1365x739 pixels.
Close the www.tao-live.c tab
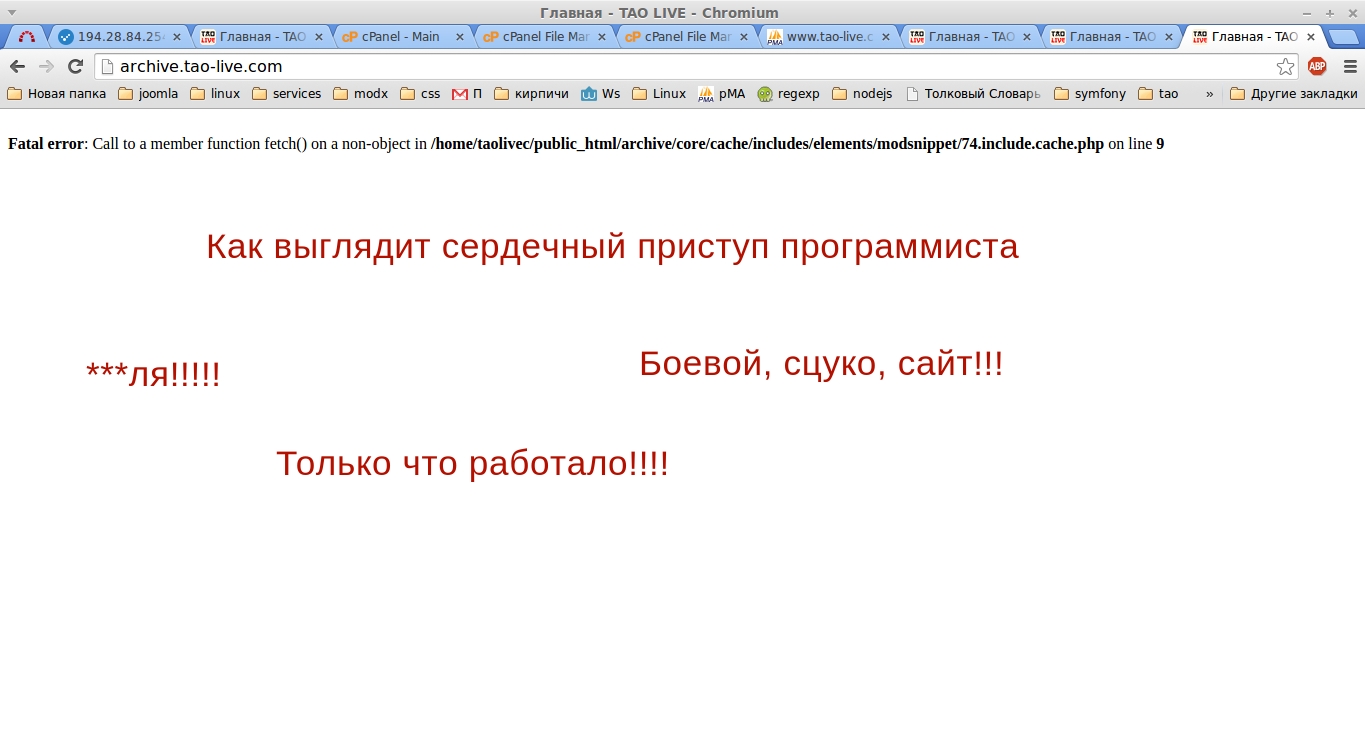(885, 37)
